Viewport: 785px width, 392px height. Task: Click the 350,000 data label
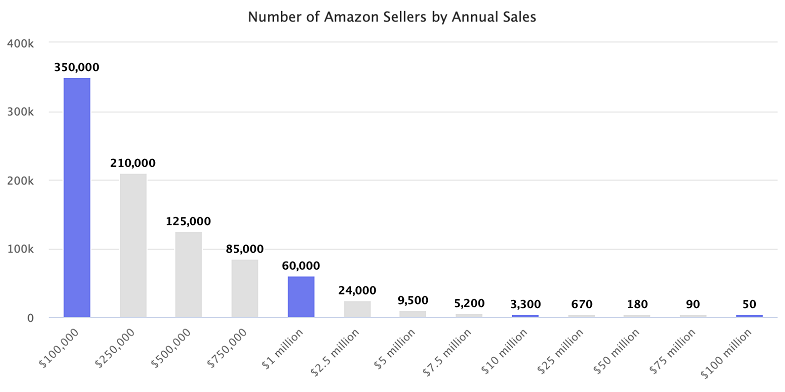point(77,68)
